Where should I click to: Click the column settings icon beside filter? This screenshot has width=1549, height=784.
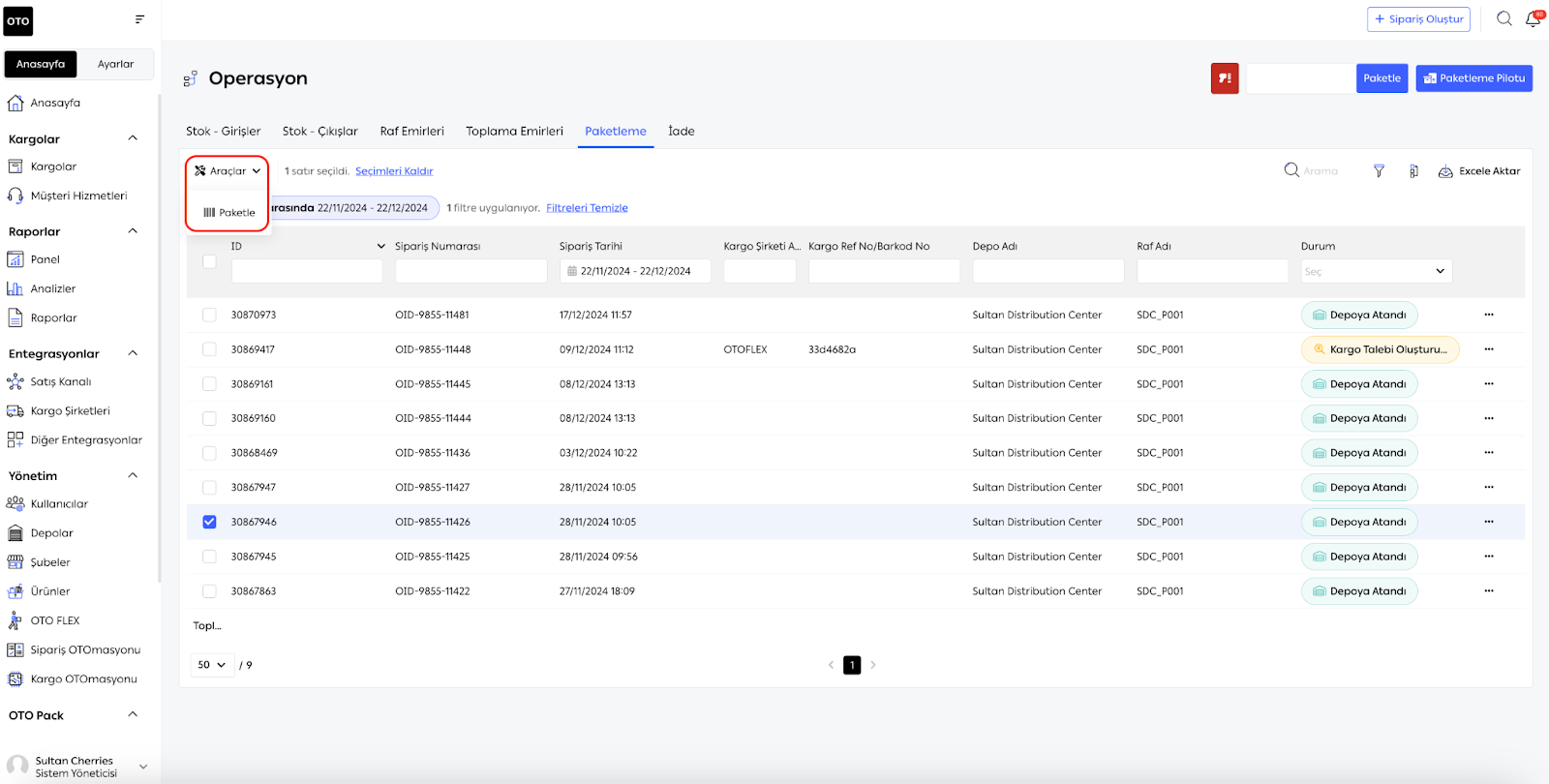(x=1413, y=171)
